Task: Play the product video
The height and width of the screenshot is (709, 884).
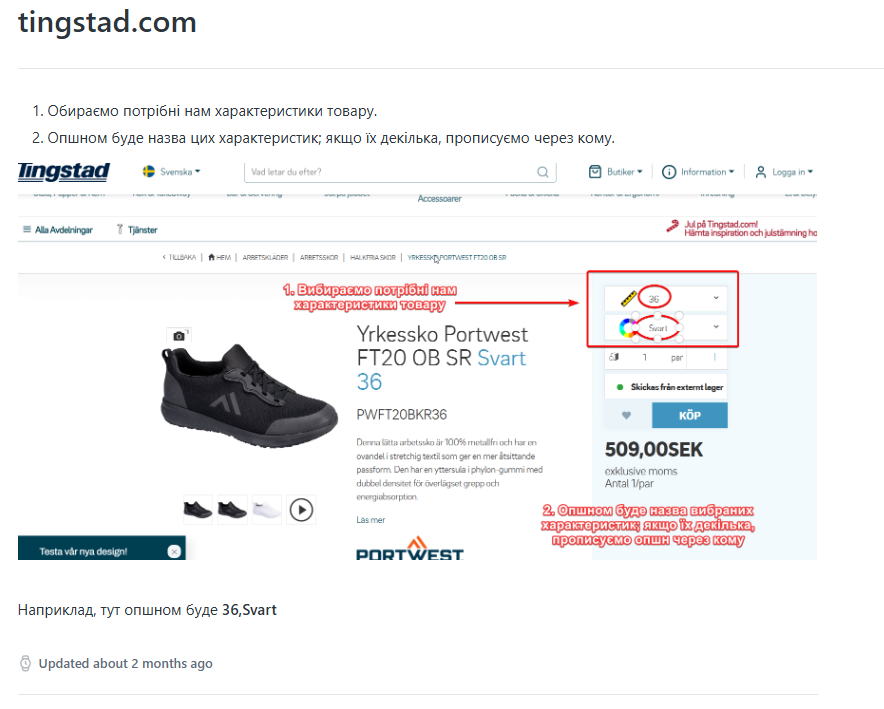Action: tap(302, 510)
